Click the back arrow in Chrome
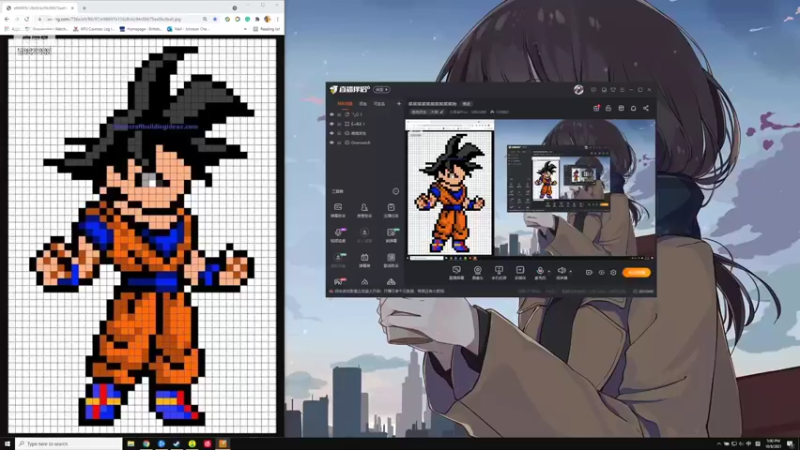Screen dimensions: 800x450 point(7,19)
